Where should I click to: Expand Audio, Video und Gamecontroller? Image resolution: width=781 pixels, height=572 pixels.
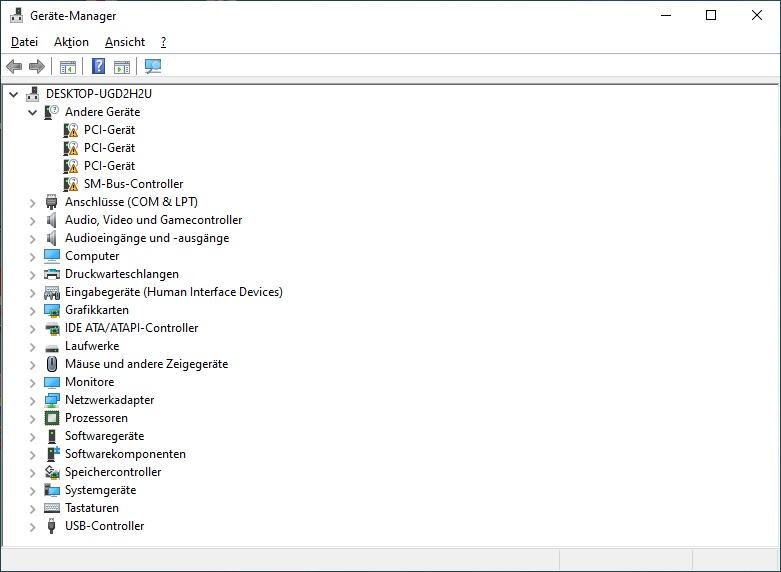[32, 221]
